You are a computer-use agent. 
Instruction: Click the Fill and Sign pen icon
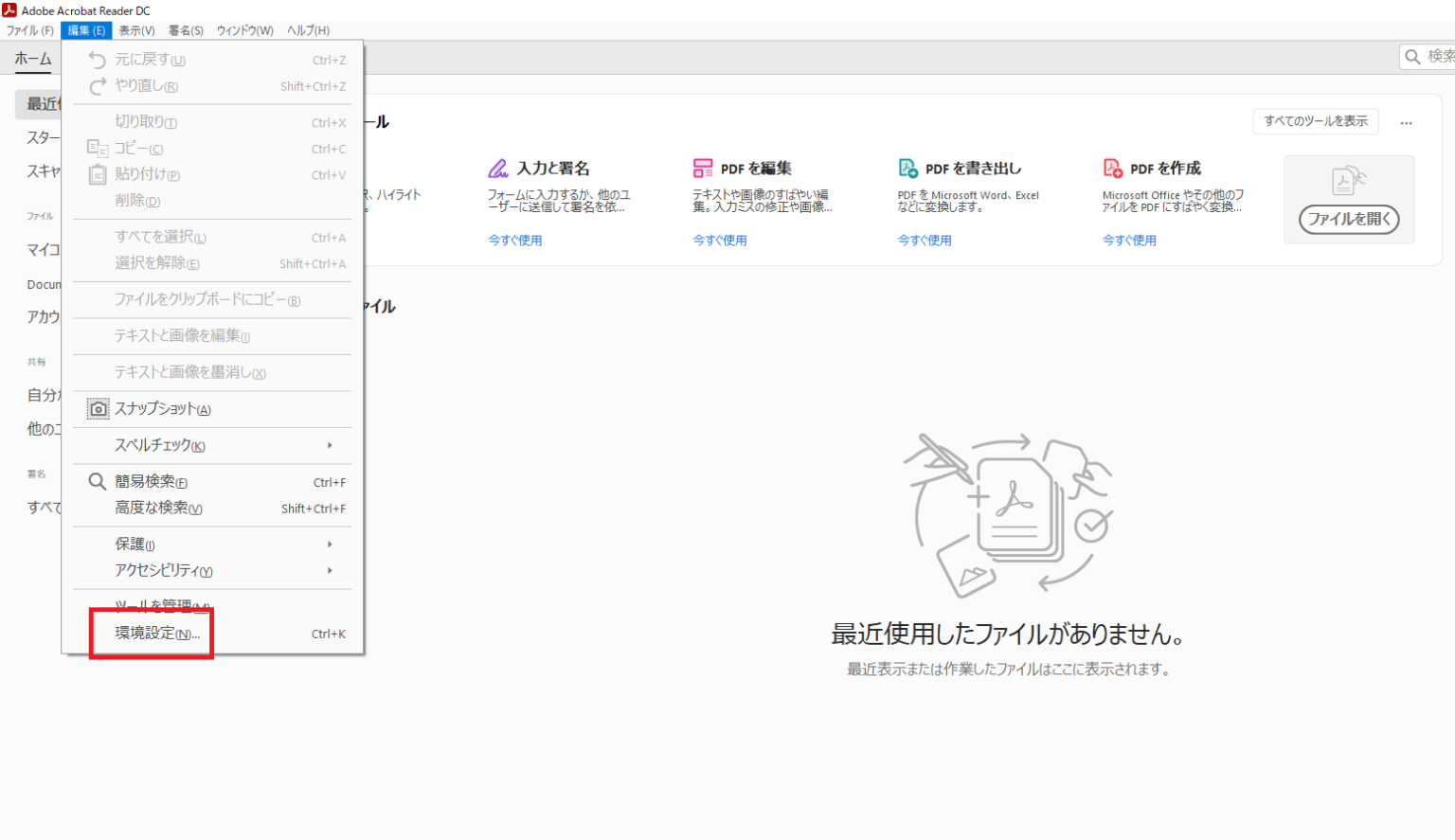[x=498, y=169]
